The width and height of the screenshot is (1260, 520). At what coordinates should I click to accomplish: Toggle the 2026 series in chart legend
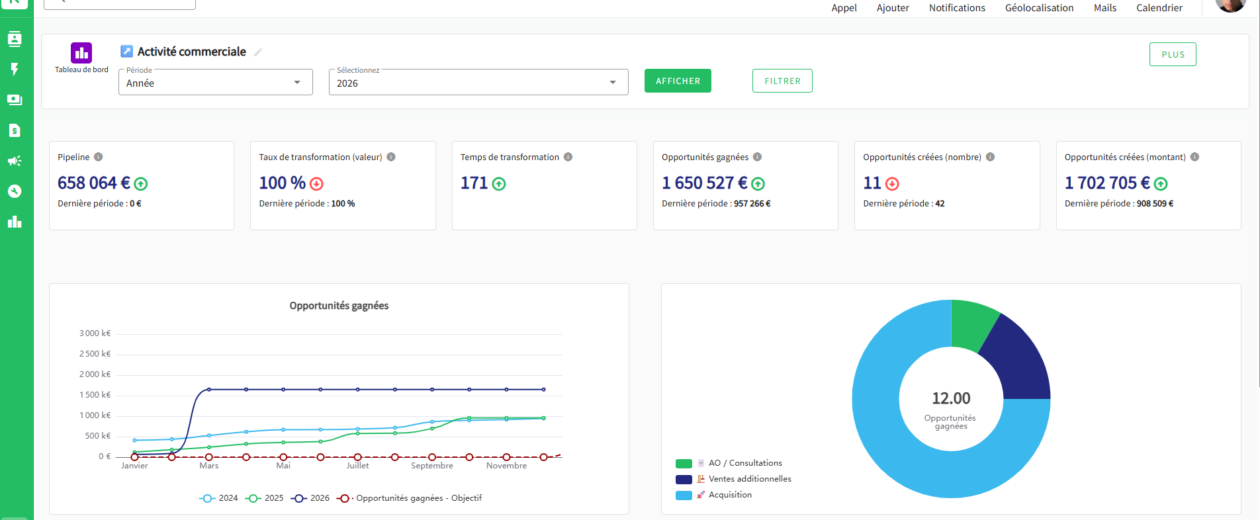click(x=311, y=497)
